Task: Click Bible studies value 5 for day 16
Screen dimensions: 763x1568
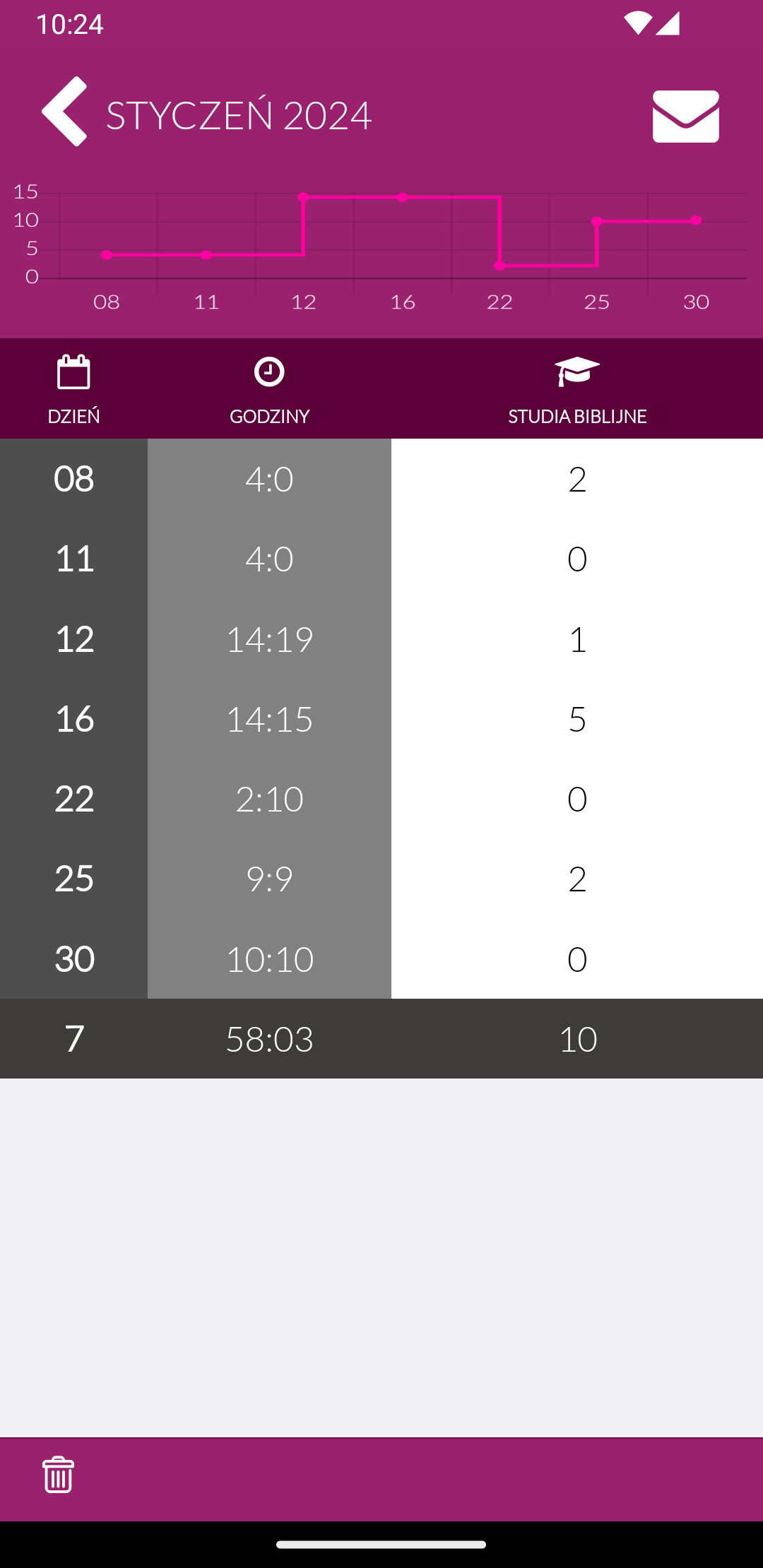Action: 577,719
